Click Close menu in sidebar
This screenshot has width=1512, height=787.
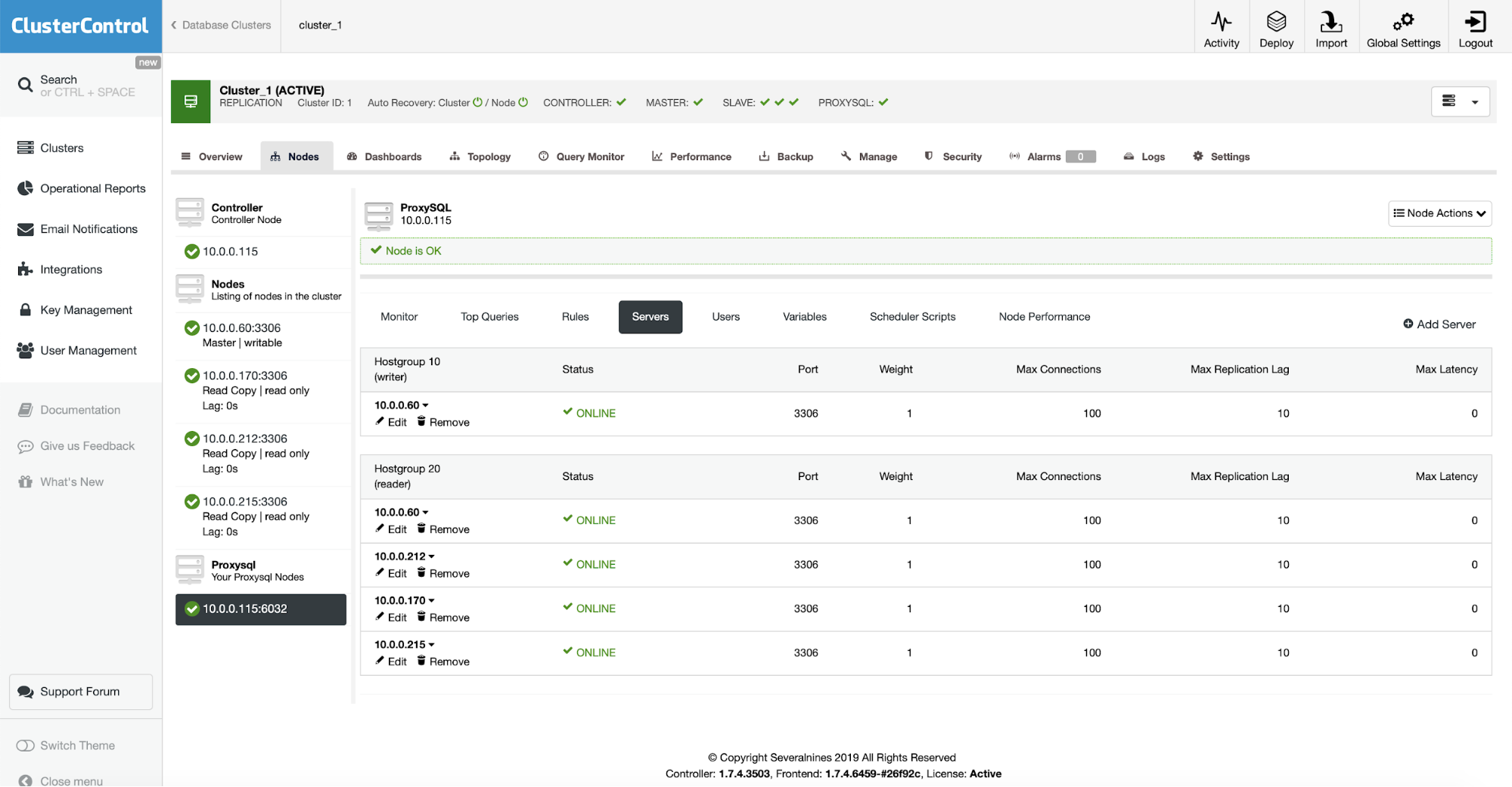61,780
